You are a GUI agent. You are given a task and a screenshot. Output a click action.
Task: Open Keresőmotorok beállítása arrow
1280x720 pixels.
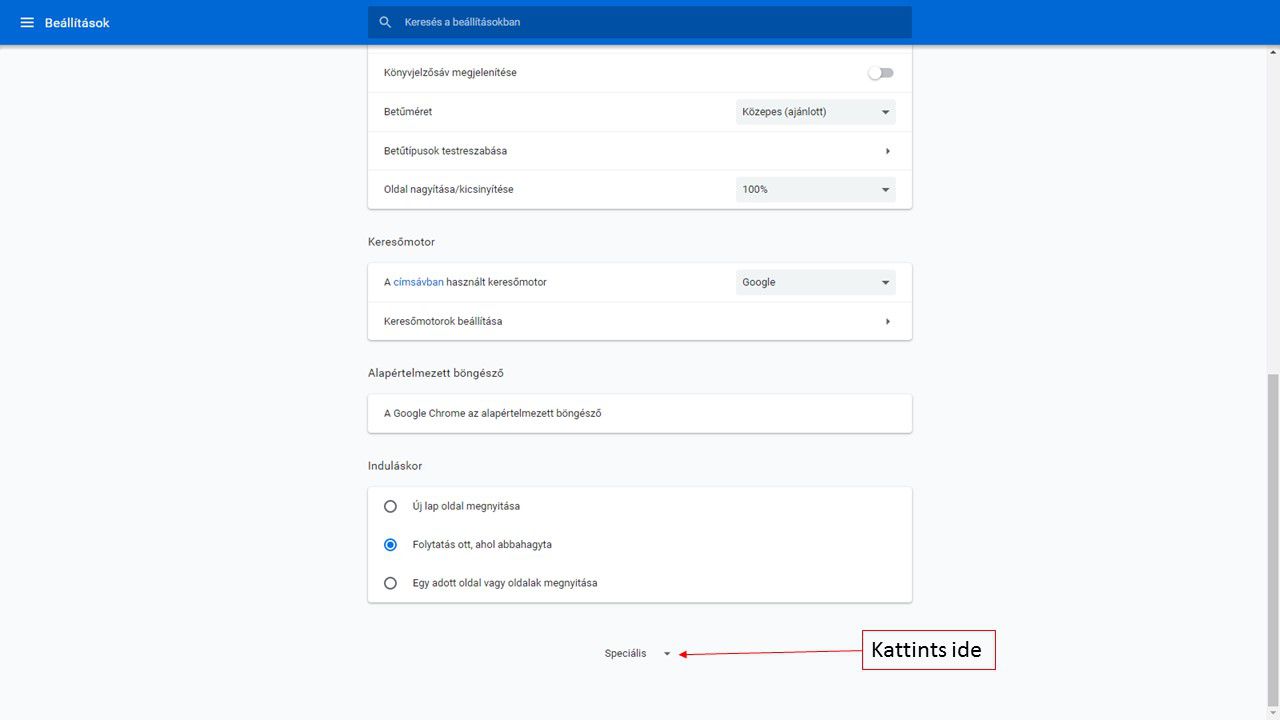click(887, 322)
